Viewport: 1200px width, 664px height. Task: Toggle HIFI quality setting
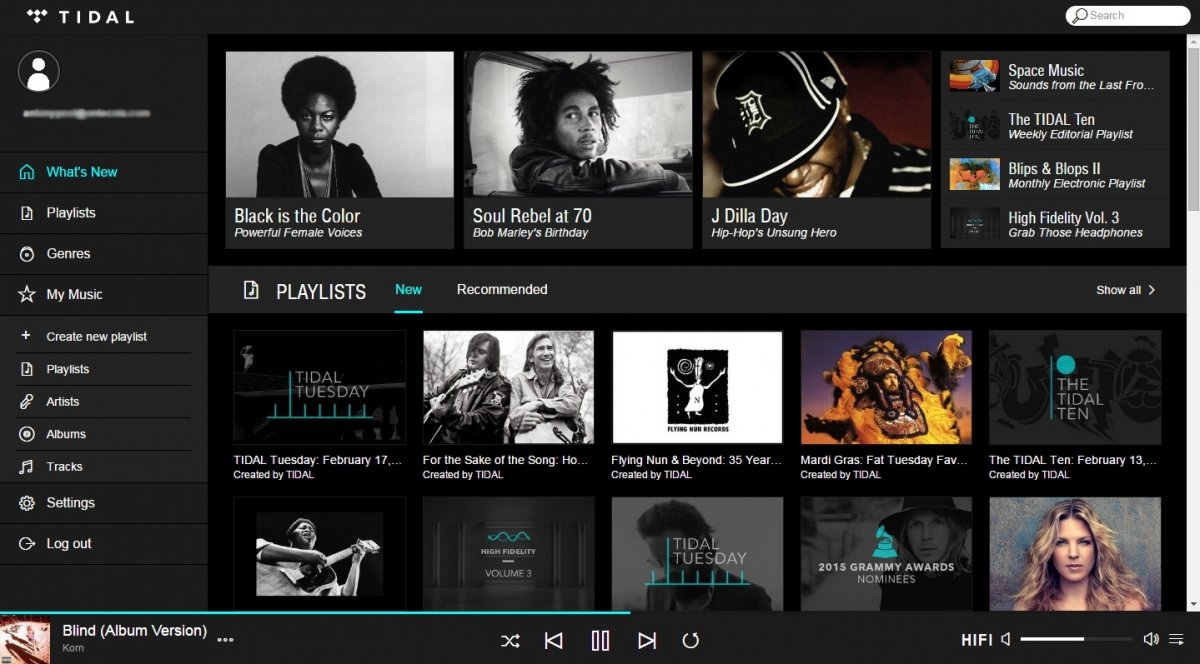(x=977, y=640)
